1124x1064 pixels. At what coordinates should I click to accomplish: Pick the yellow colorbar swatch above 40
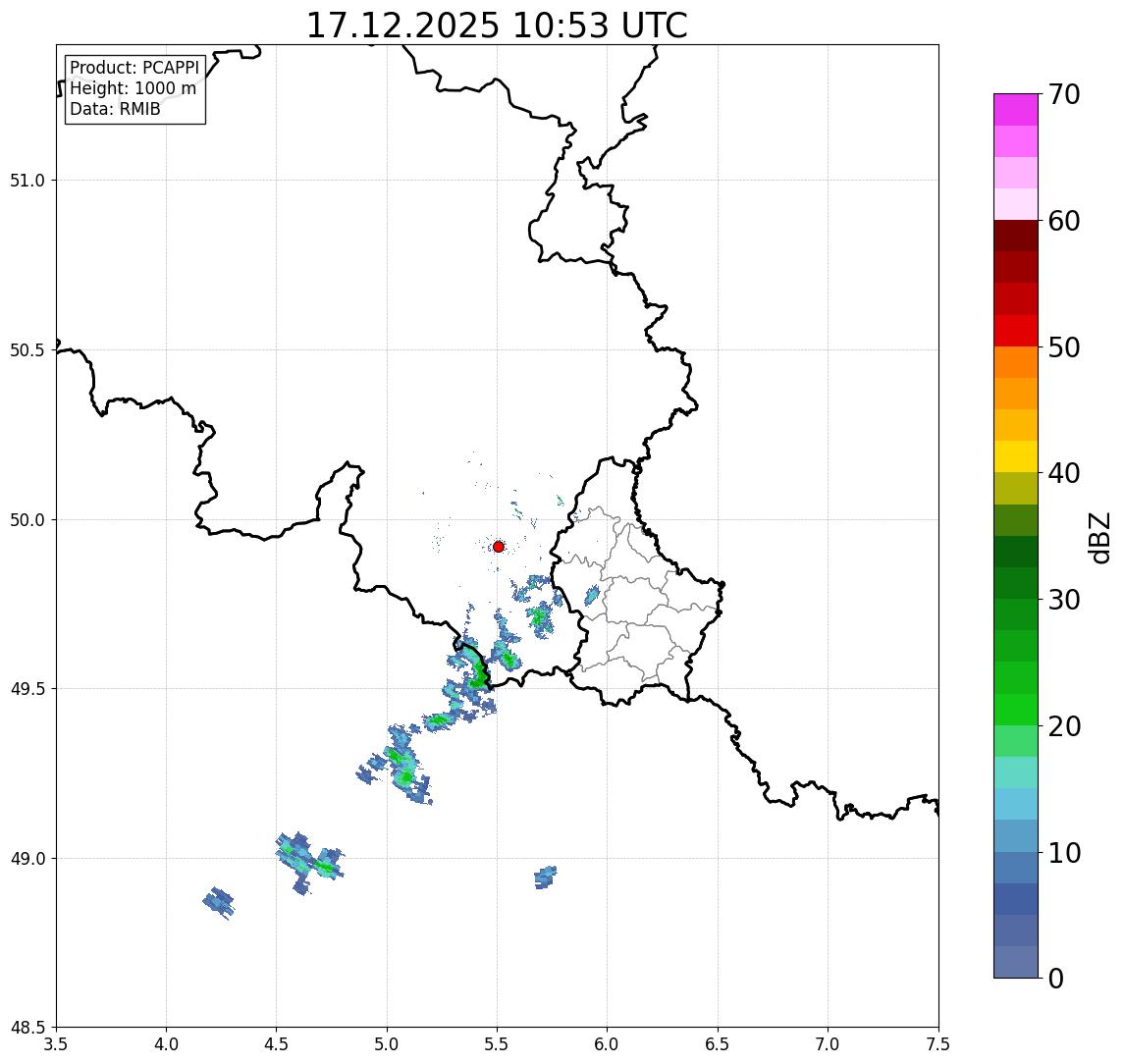(1016, 456)
